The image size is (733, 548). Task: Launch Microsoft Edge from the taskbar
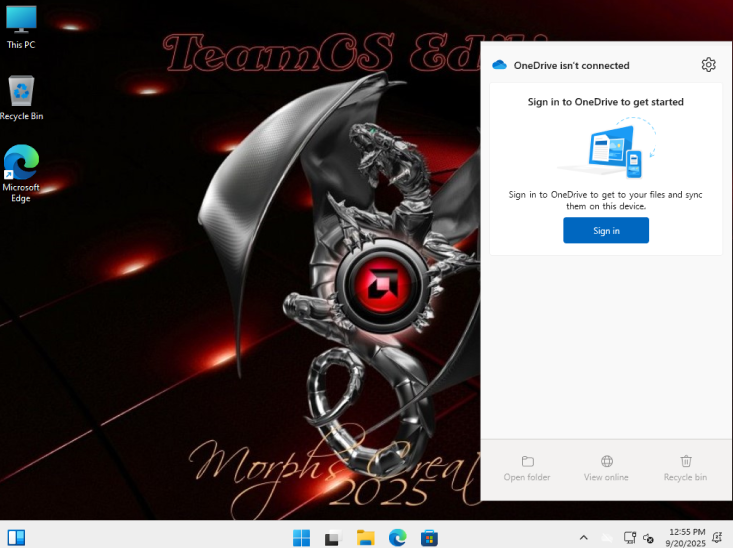(x=397, y=538)
